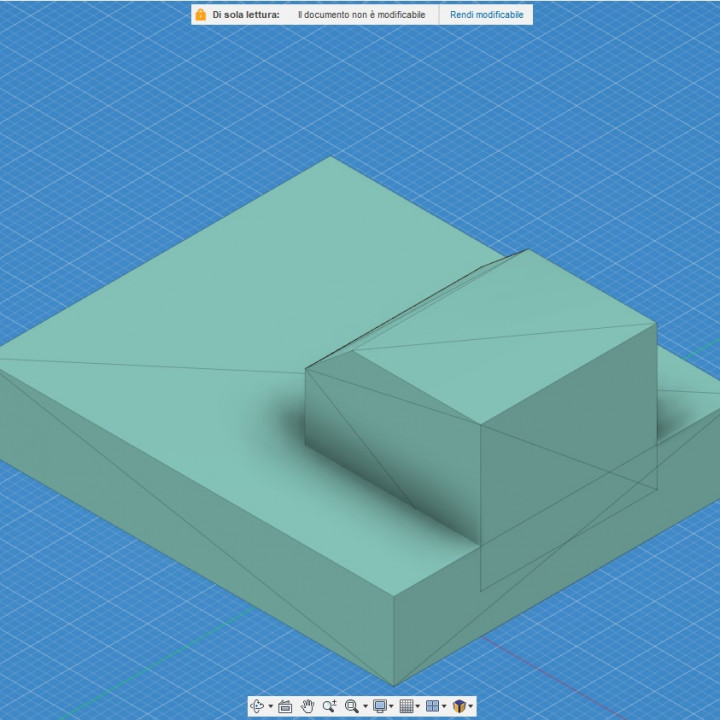The width and height of the screenshot is (720, 720).
Task: Select the Zoom tool with plus sign
Action: click(x=329, y=706)
